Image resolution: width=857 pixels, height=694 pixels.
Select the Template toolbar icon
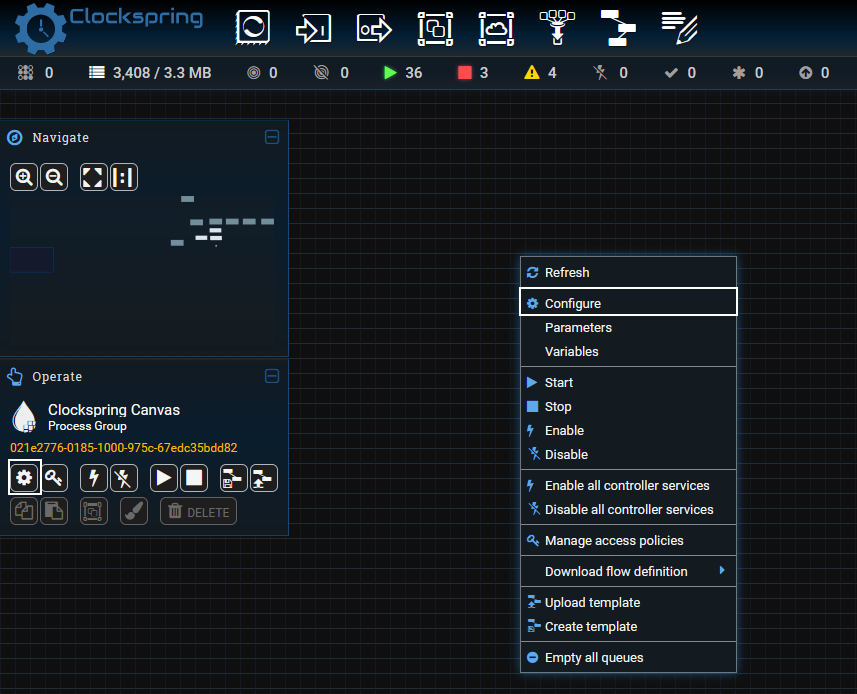[618, 28]
